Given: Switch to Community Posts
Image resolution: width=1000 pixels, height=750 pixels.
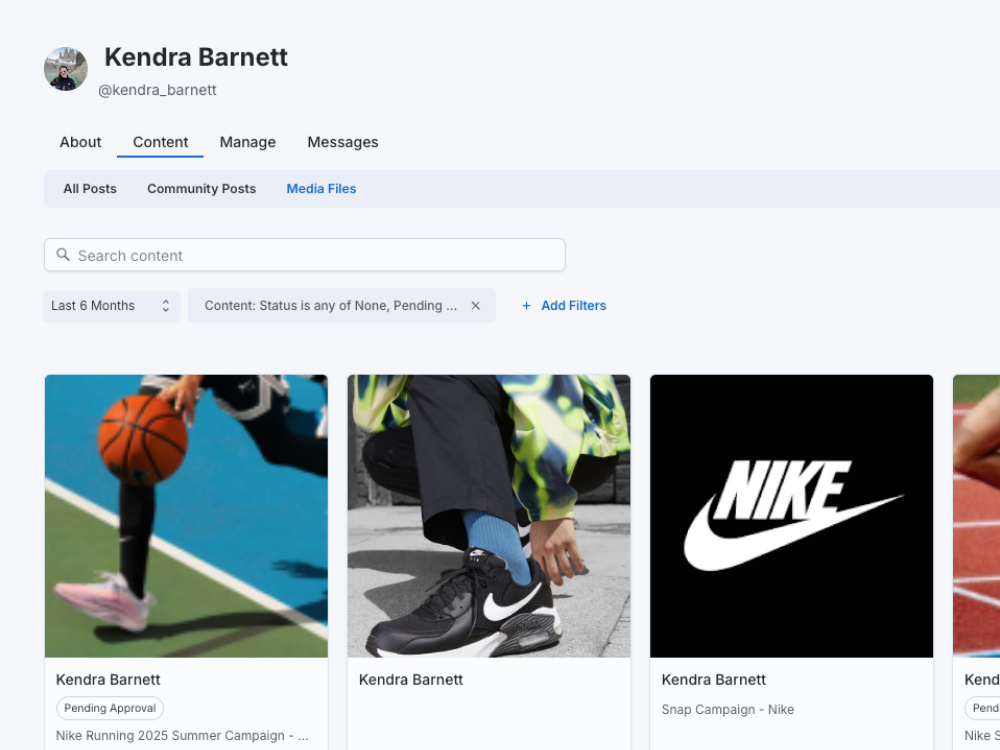Looking at the screenshot, I should (201, 189).
